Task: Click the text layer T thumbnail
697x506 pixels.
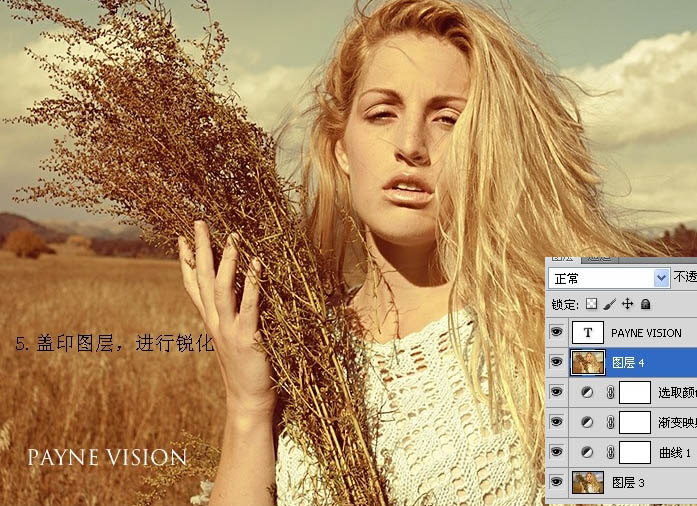Action: click(x=586, y=333)
